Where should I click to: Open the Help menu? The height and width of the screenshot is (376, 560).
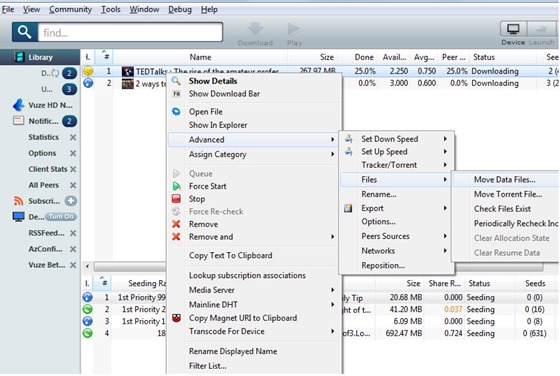point(209,9)
